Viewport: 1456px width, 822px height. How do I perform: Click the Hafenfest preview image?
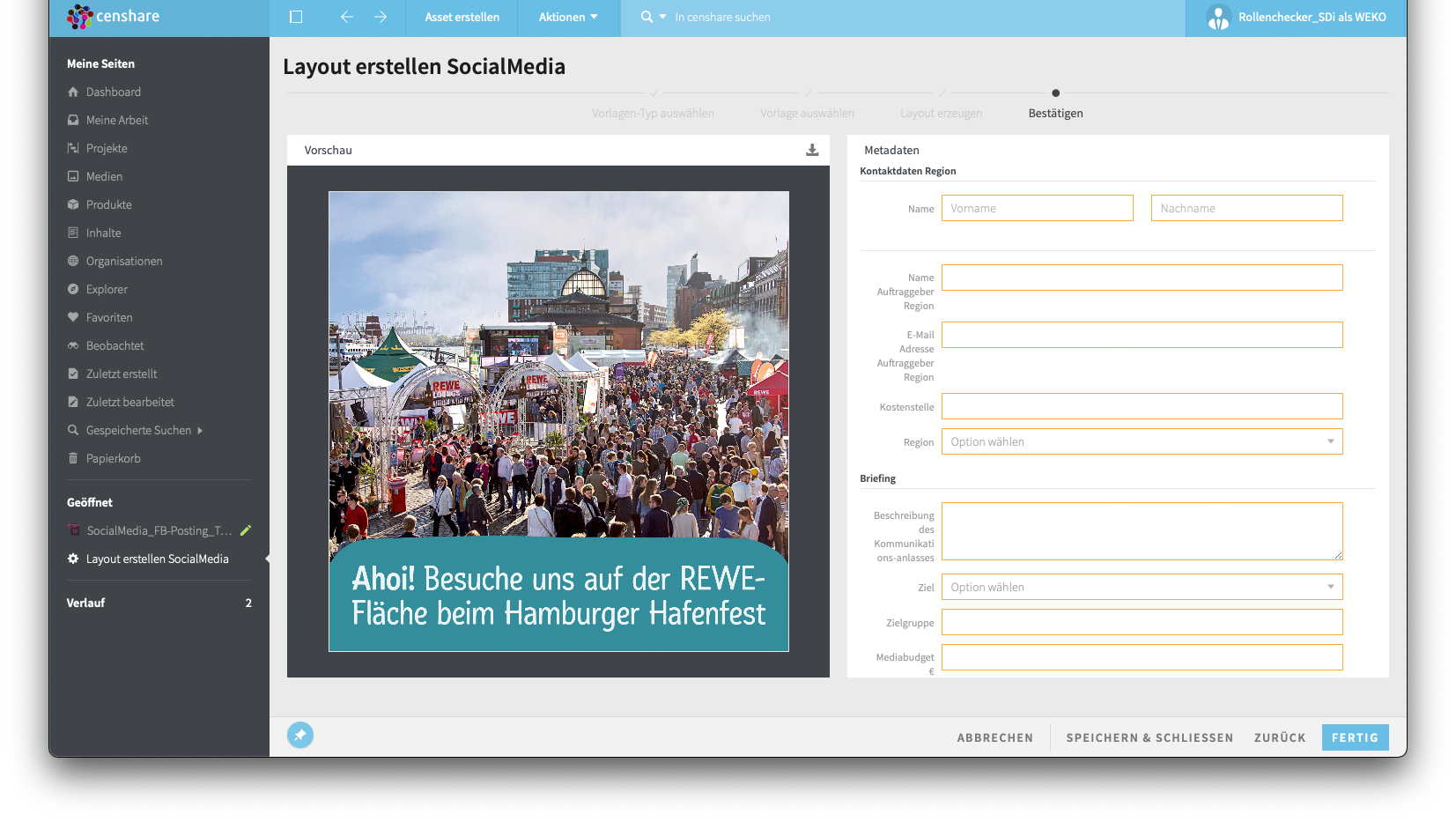coord(558,421)
